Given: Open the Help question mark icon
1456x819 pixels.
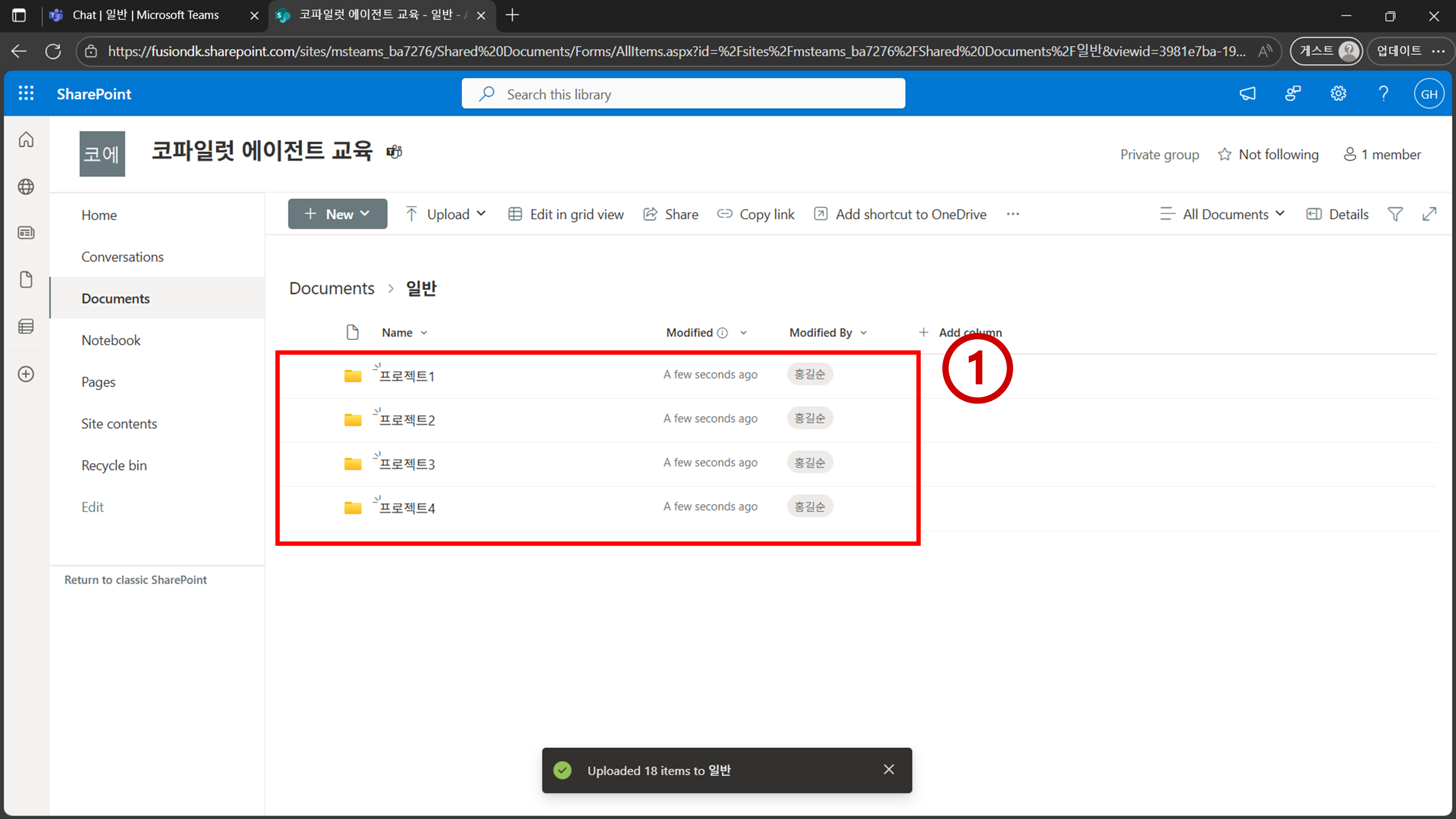Looking at the screenshot, I should [x=1383, y=93].
